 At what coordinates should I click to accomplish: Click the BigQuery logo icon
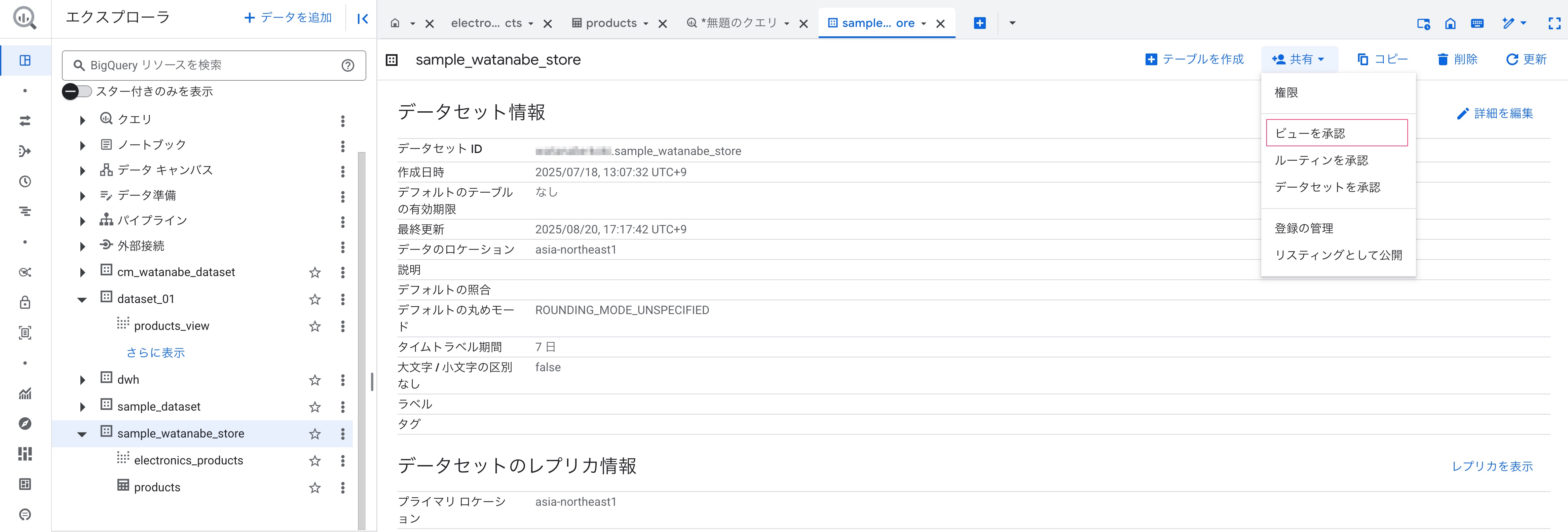[24, 17]
